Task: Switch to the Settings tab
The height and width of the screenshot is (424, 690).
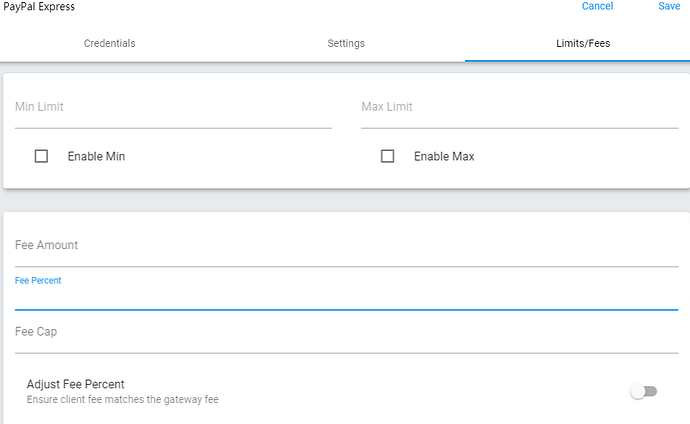Action: [x=346, y=43]
